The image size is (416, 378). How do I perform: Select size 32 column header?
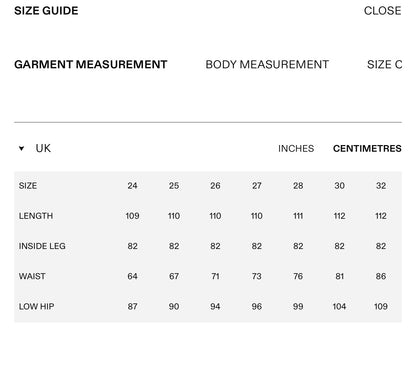click(381, 186)
